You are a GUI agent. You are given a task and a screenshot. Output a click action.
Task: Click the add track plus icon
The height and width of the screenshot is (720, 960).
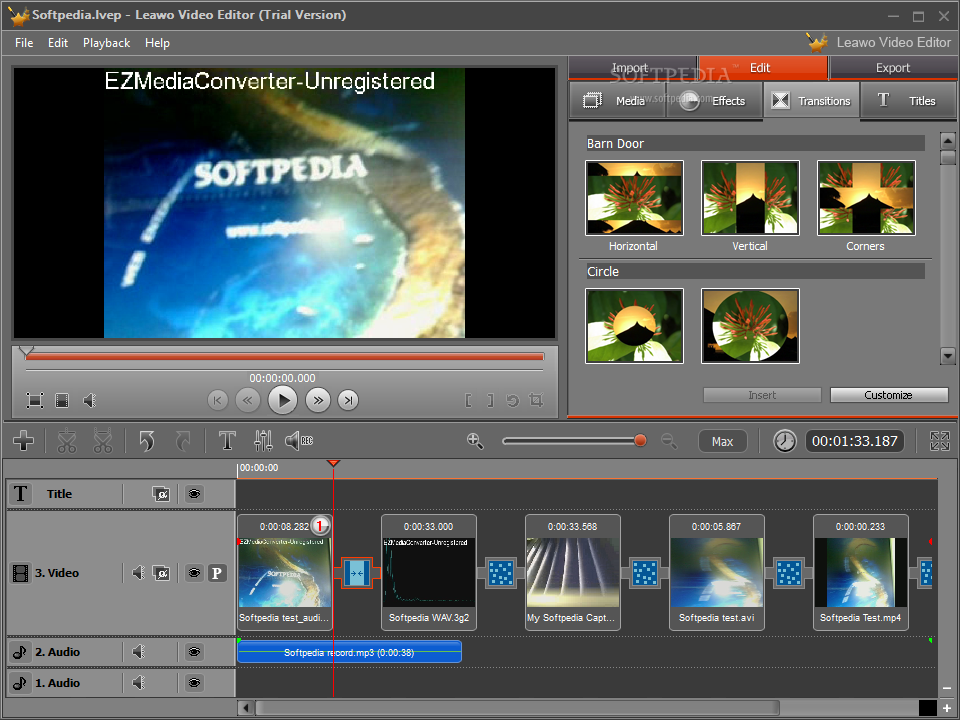click(23, 441)
